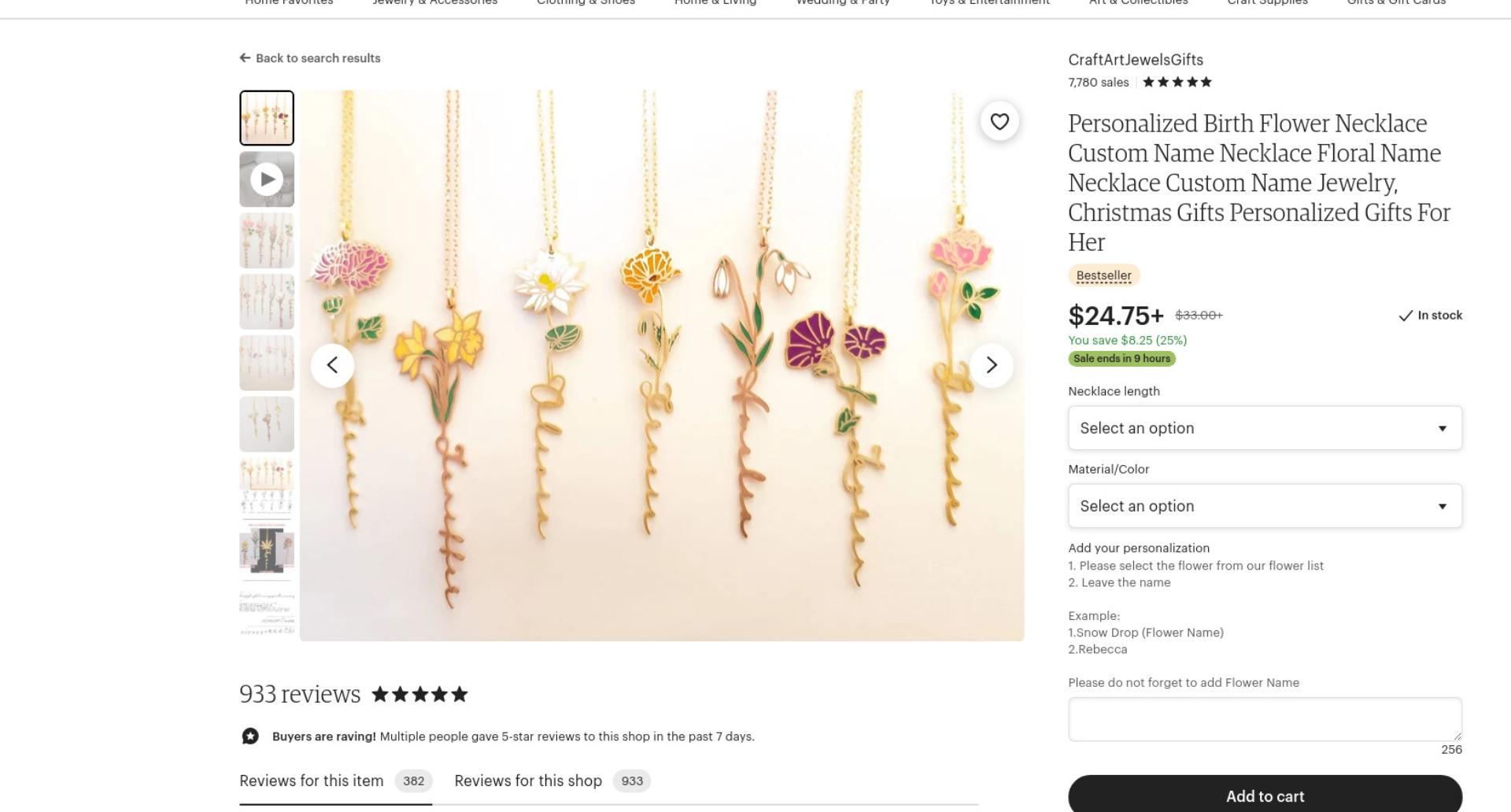
Task: Click the review stars beside 933 reviews
Action: point(419,694)
